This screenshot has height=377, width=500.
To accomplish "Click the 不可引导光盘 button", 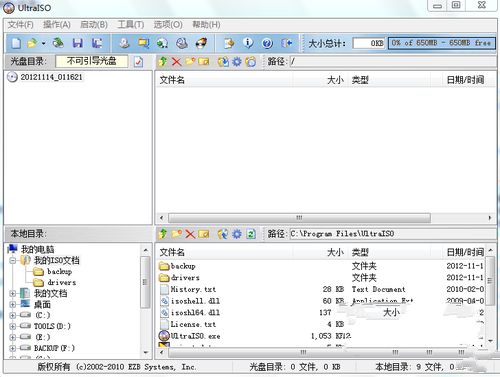I will point(92,61).
